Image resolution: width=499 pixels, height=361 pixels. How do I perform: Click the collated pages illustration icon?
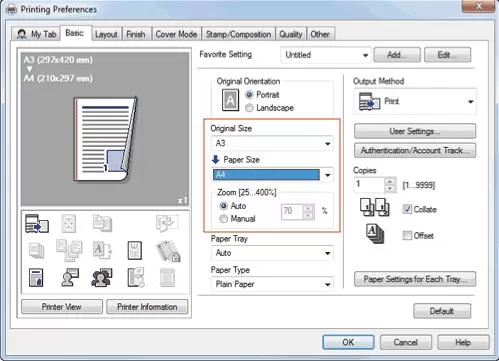click(x=374, y=207)
